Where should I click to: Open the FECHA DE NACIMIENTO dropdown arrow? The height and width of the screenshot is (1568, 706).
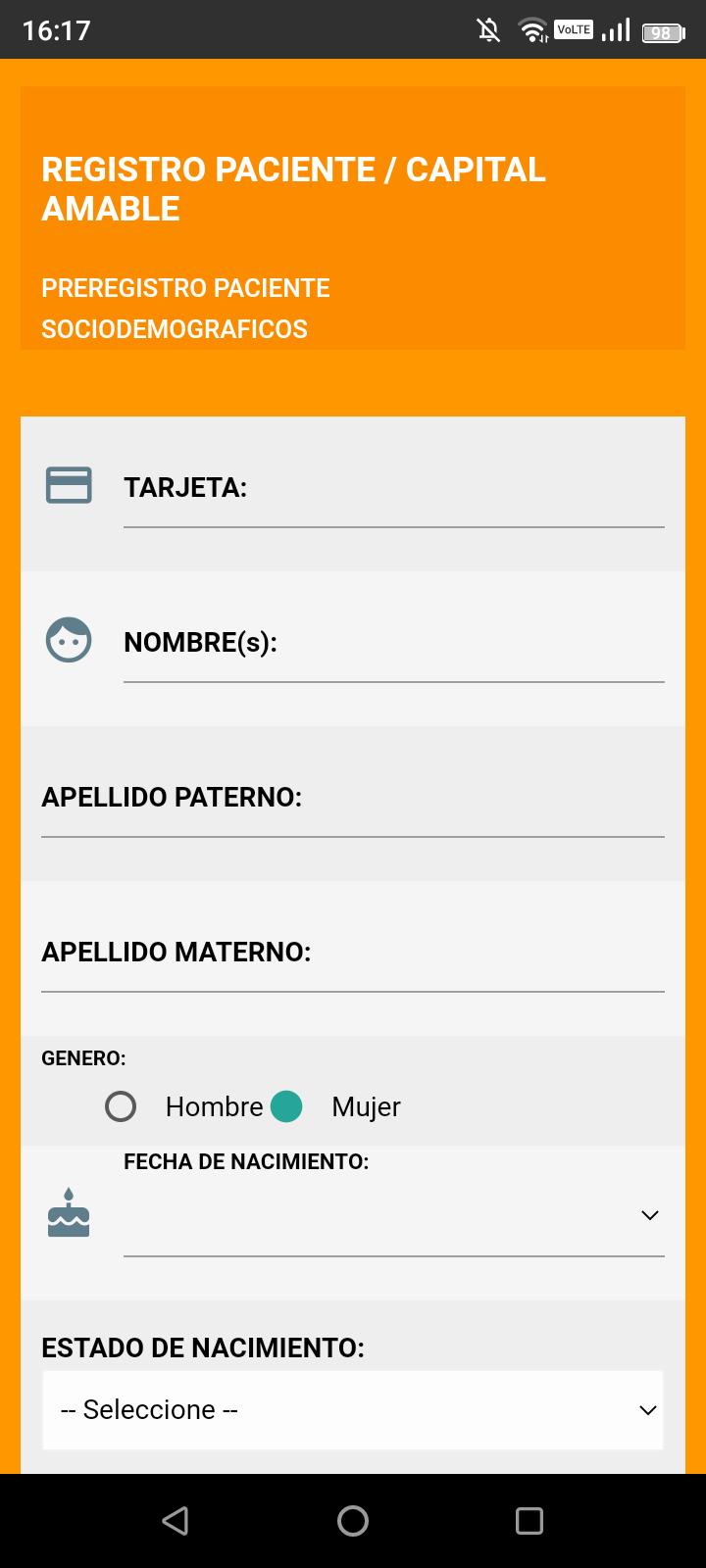point(649,1215)
